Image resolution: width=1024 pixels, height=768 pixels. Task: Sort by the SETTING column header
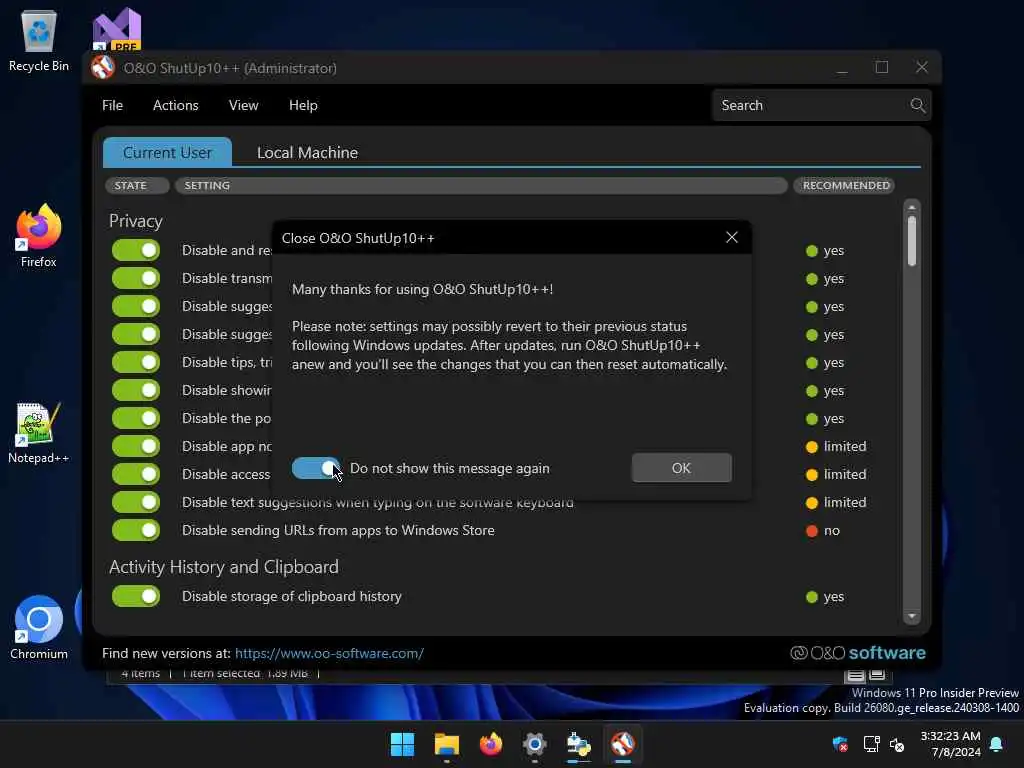click(x=481, y=185)
